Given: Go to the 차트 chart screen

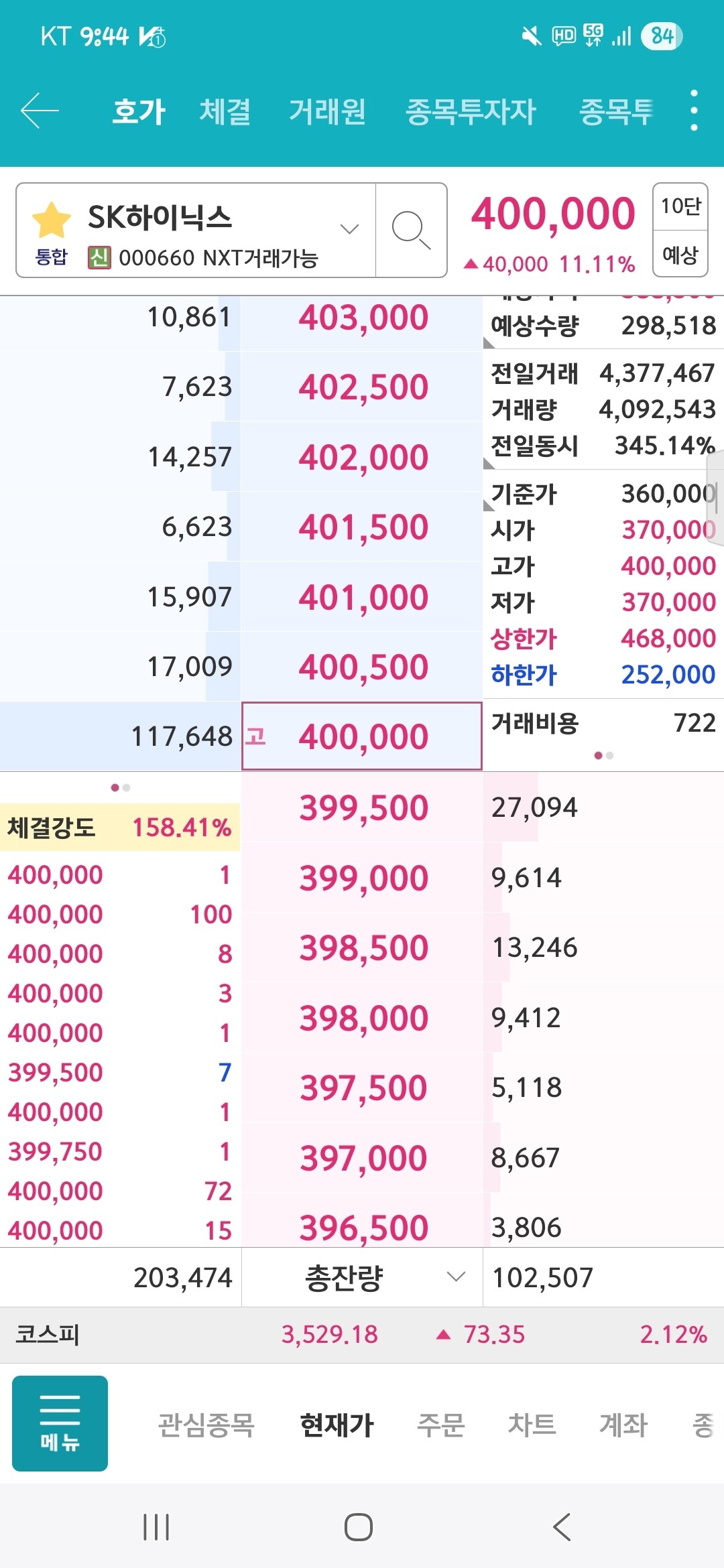Looking at the screenshot, I should [532, 1425].
